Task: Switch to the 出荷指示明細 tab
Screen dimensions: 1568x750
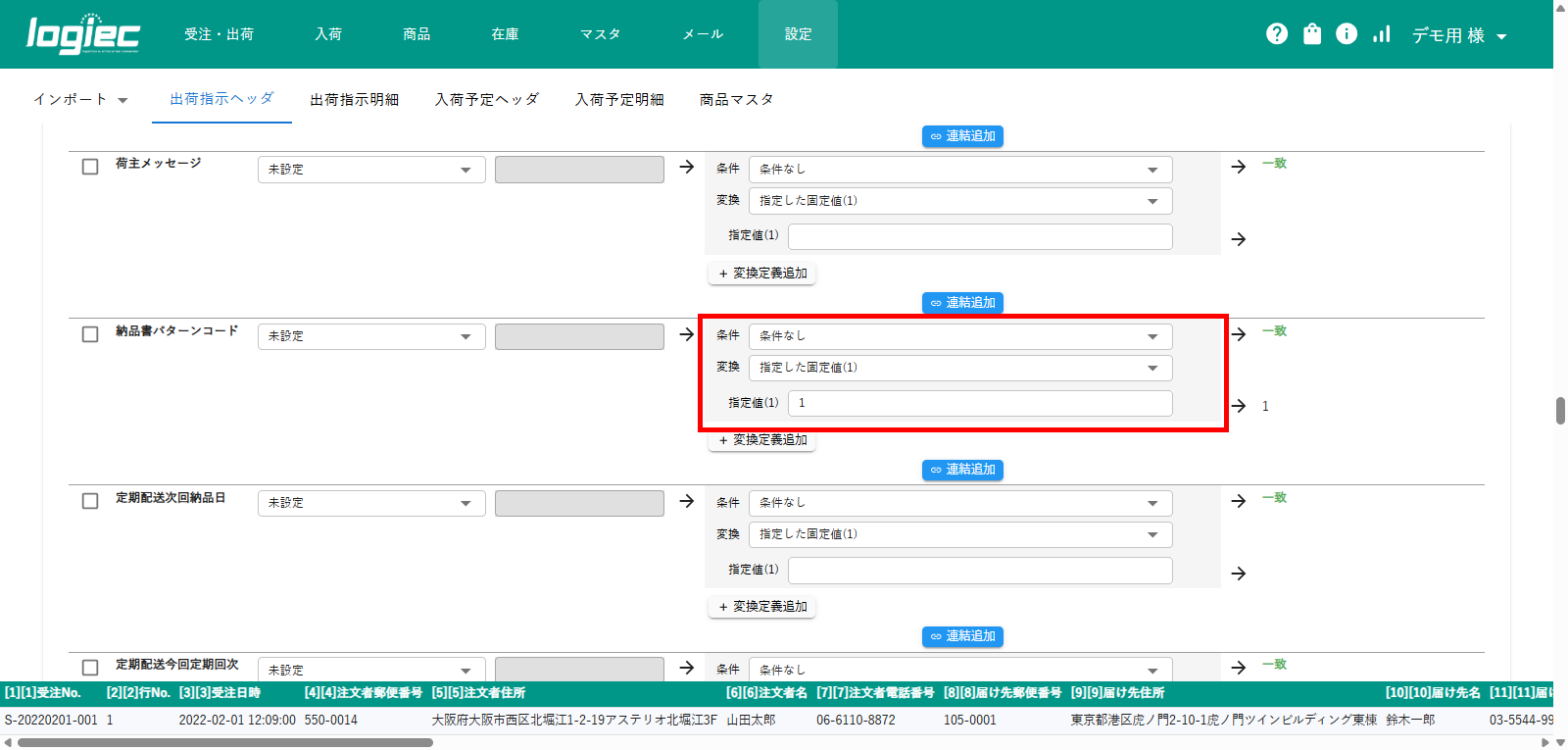Action: coord(354,100)
